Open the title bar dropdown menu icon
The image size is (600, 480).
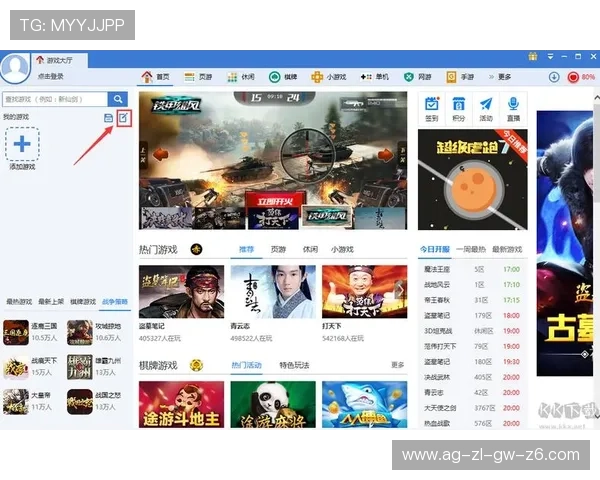[x=550, y=57]
